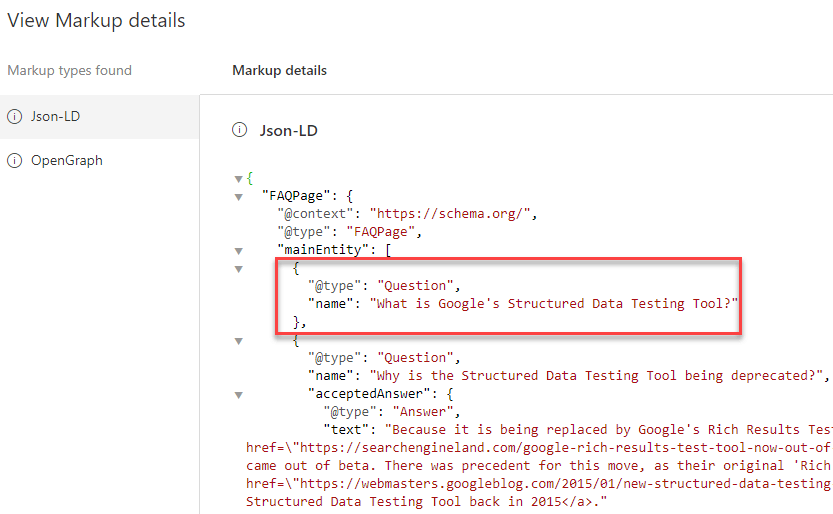
Task: Click the "Markup types found" label
Action: pyautogui.click(x=70, y=71)
